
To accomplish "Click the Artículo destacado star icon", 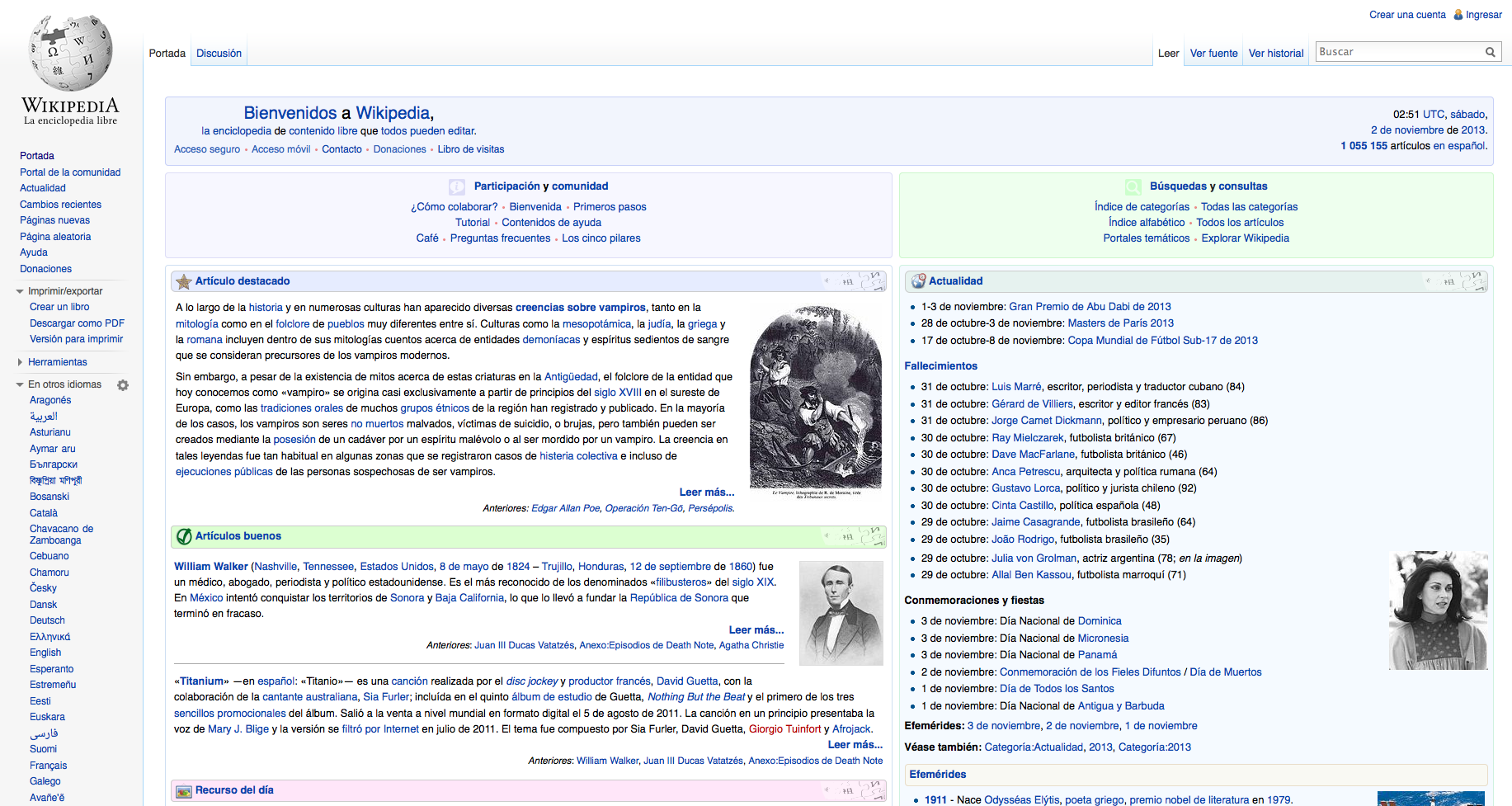I will pos(183,281).
